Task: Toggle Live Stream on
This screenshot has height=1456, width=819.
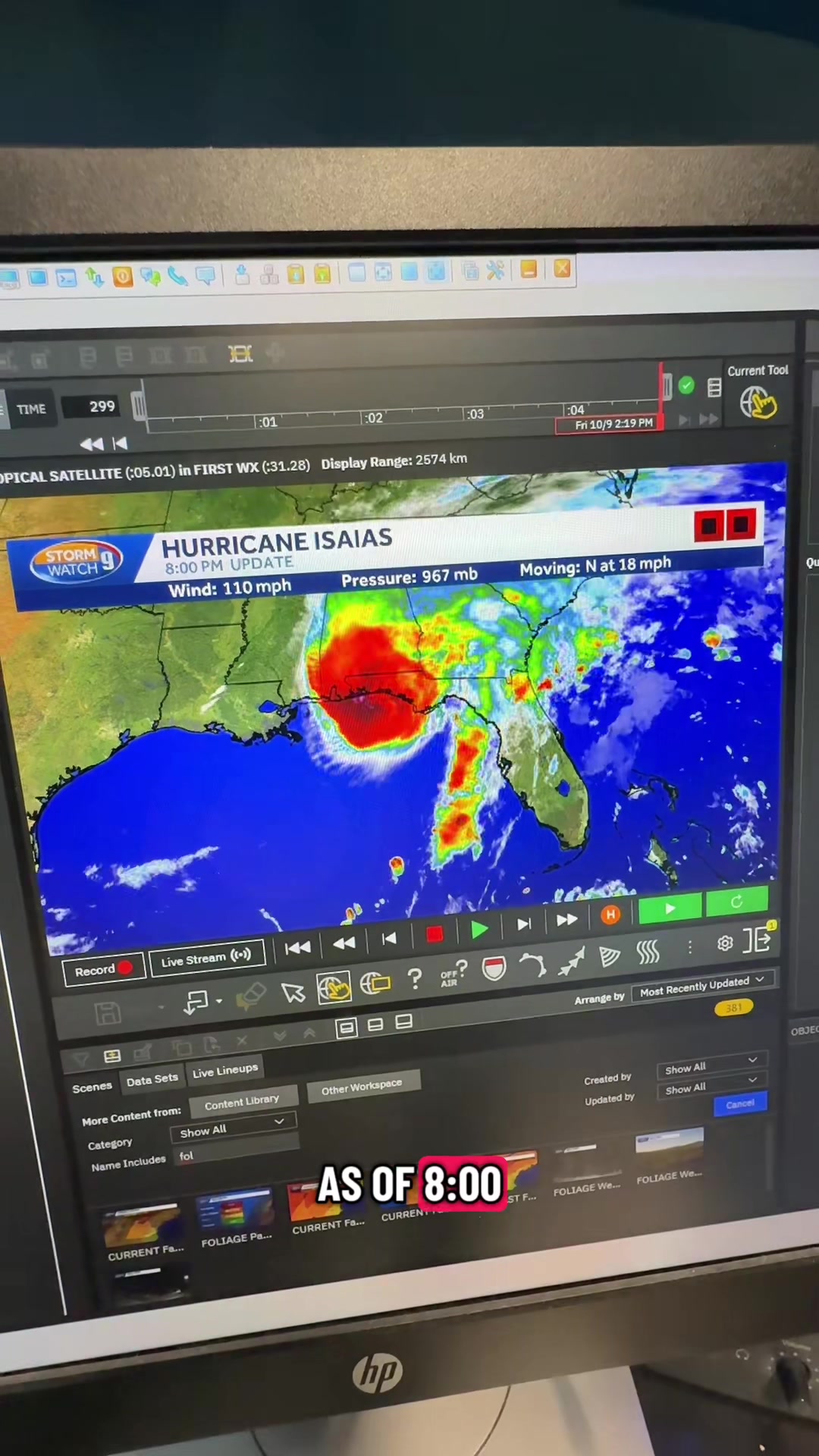Action: [x=207, y=959]
